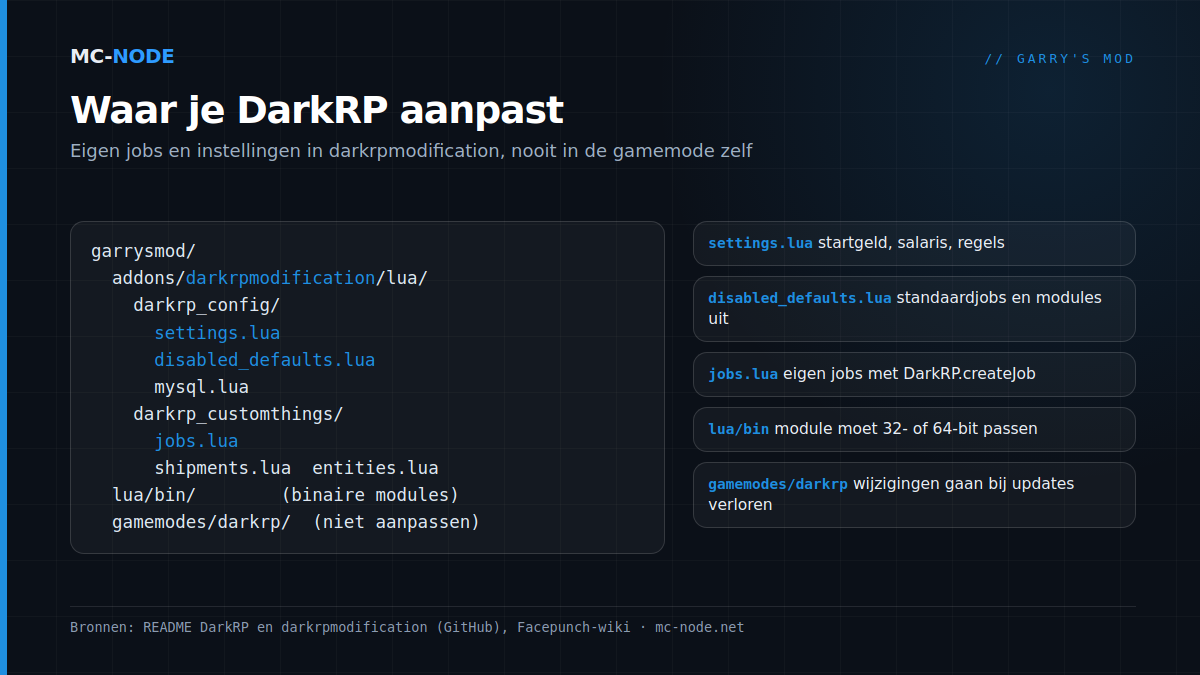Click the 'lua/bin' label in the 32/64-bit card

739,429
